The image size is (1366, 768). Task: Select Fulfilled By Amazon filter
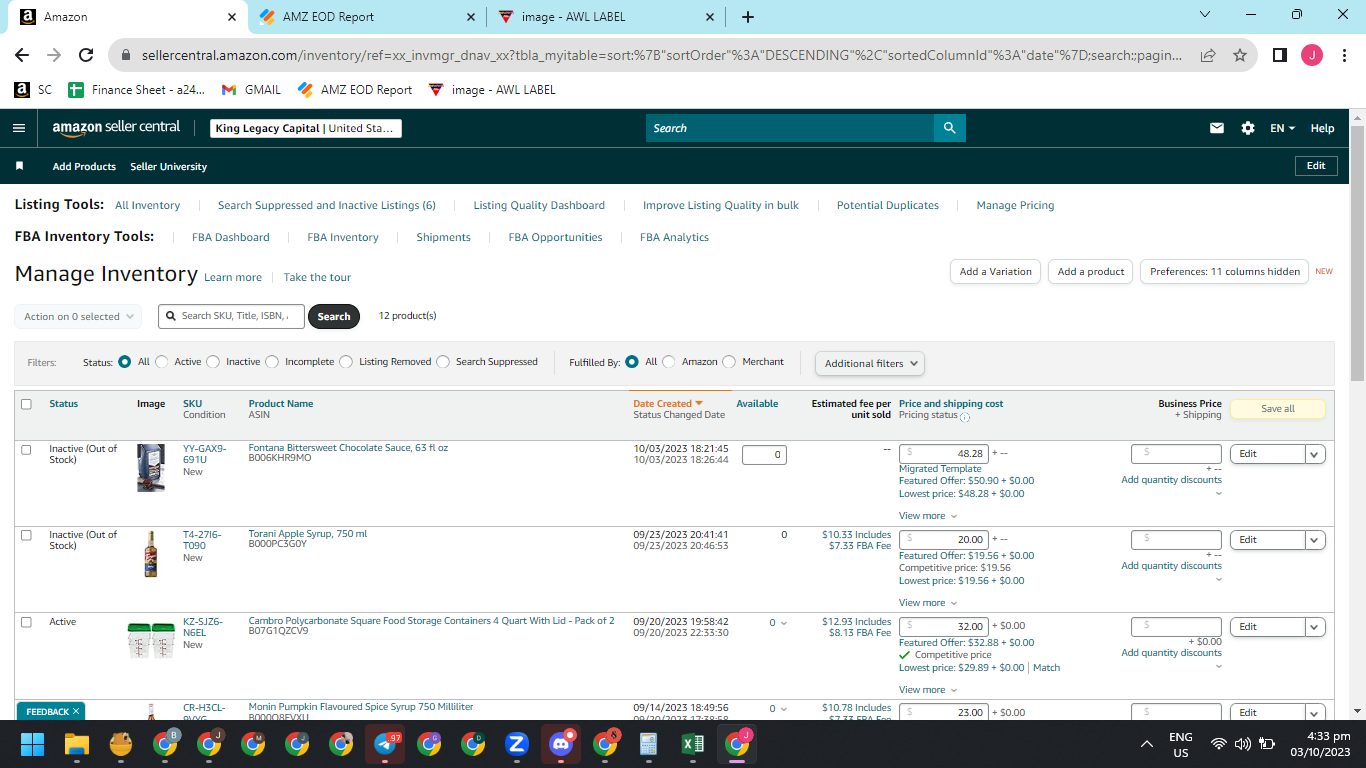click(669, 362)
